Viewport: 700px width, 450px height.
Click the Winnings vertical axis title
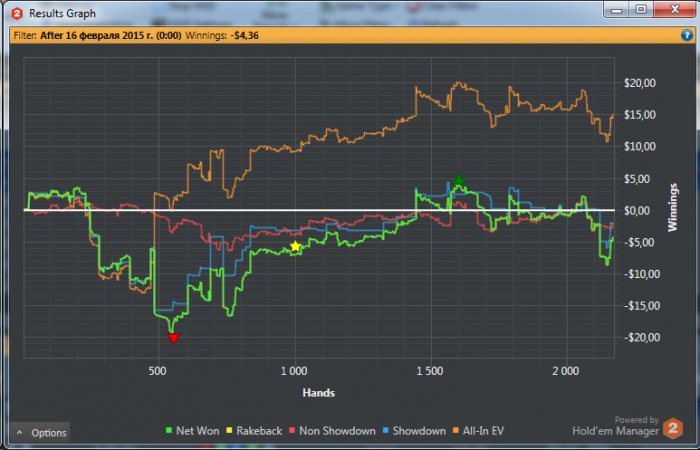point(672,207)
